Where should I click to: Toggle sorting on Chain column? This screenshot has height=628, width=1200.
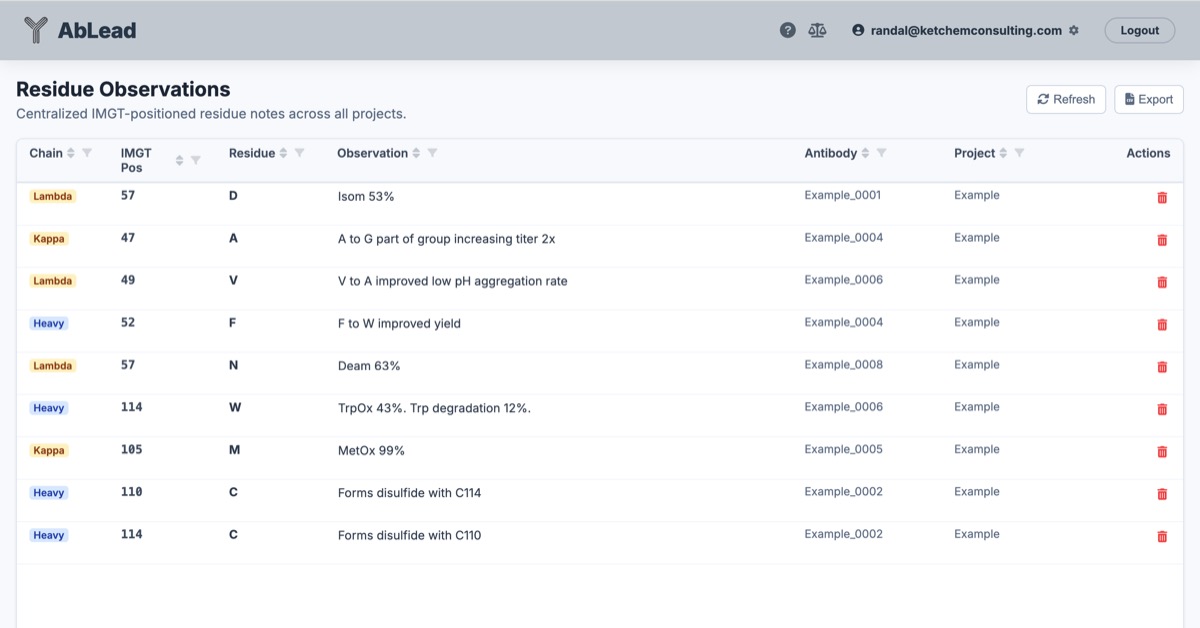[71, 153]
